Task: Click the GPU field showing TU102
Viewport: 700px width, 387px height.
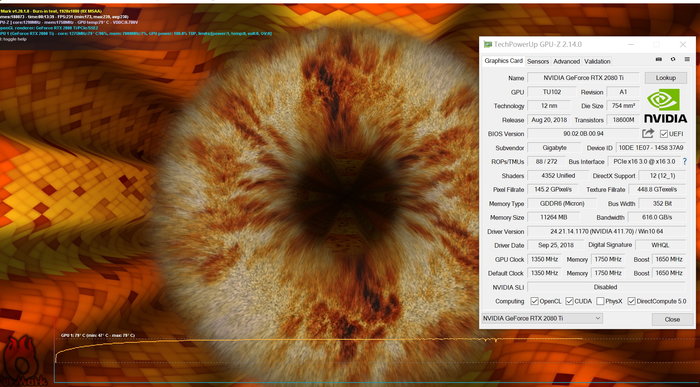Action: [552, 92]
